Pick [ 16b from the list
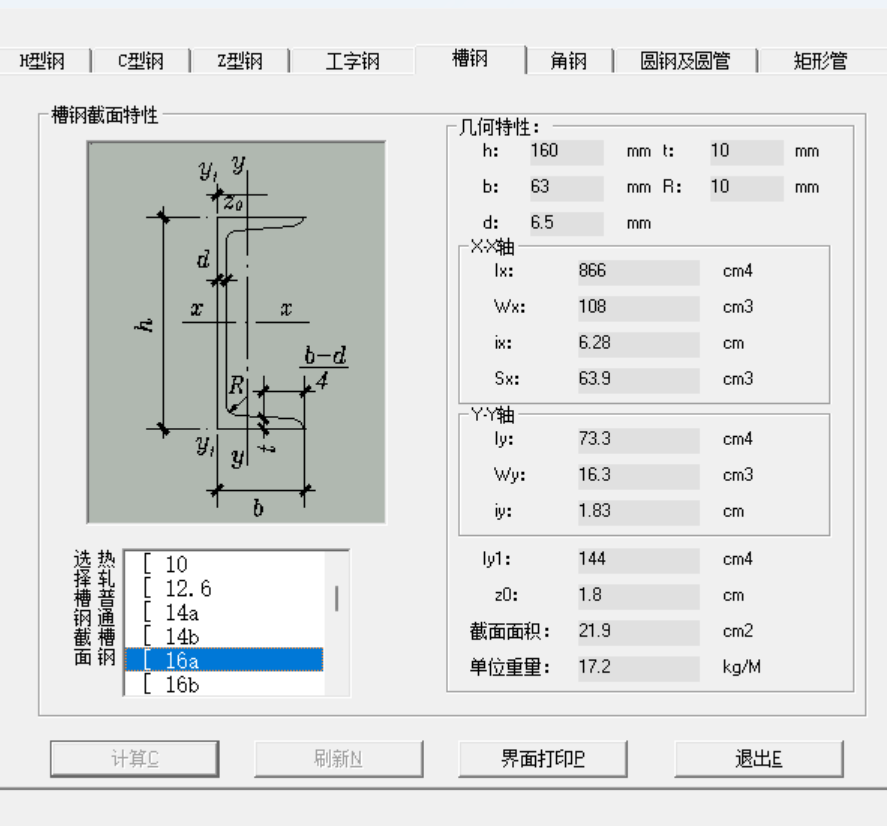The width and height of the screenshot is (887, 826). pos(224,685)
